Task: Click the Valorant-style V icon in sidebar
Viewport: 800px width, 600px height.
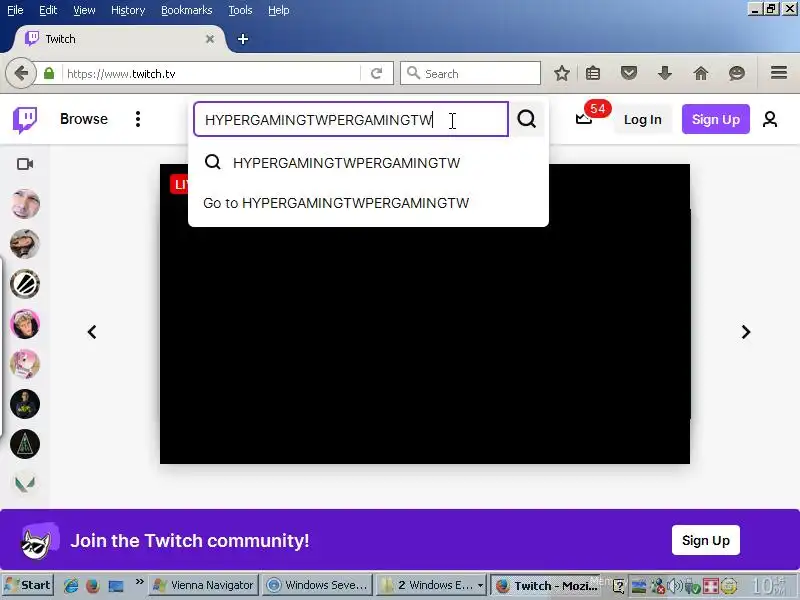Action: pos(25,483)
